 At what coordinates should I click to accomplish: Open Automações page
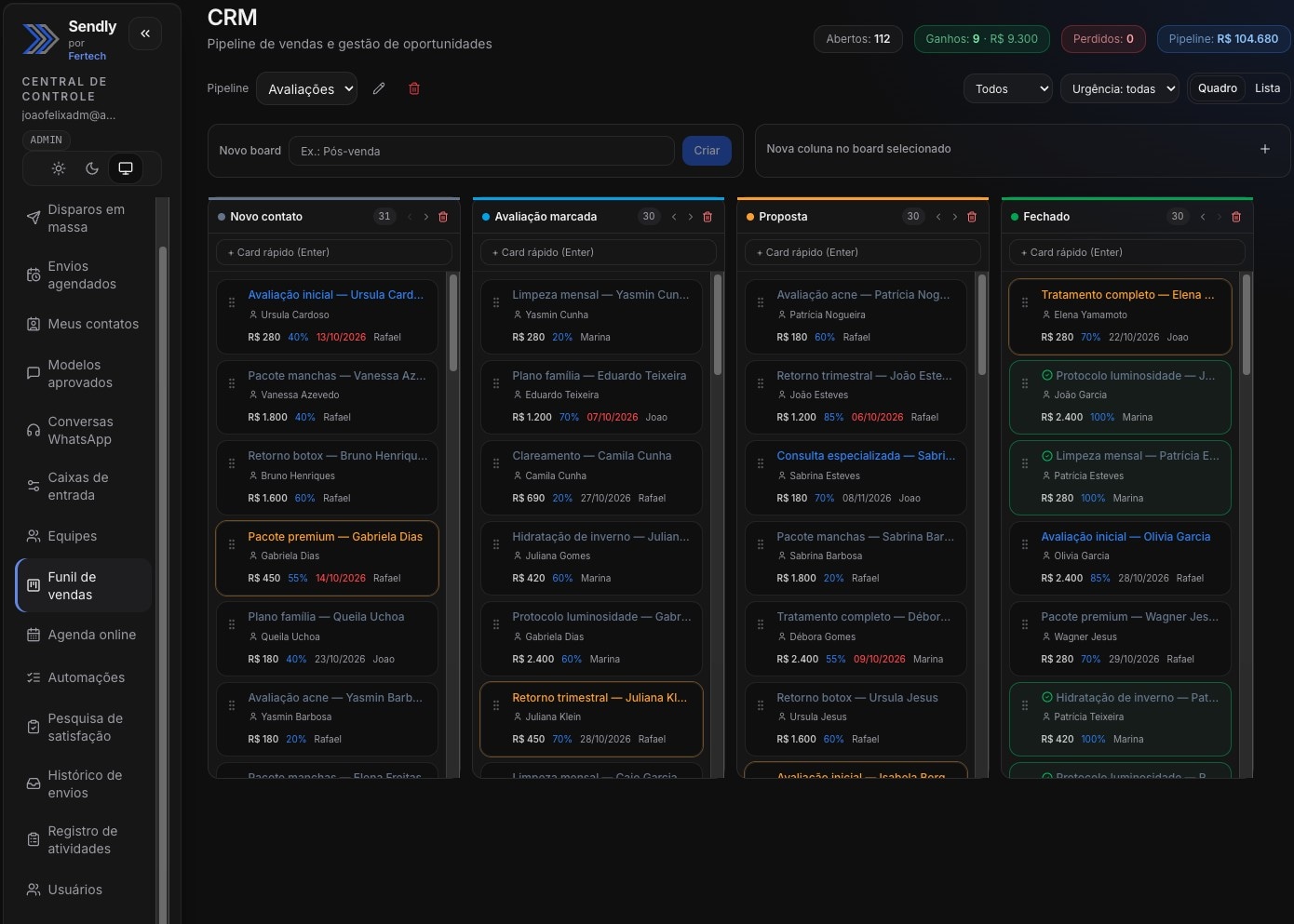coord(84,677)
